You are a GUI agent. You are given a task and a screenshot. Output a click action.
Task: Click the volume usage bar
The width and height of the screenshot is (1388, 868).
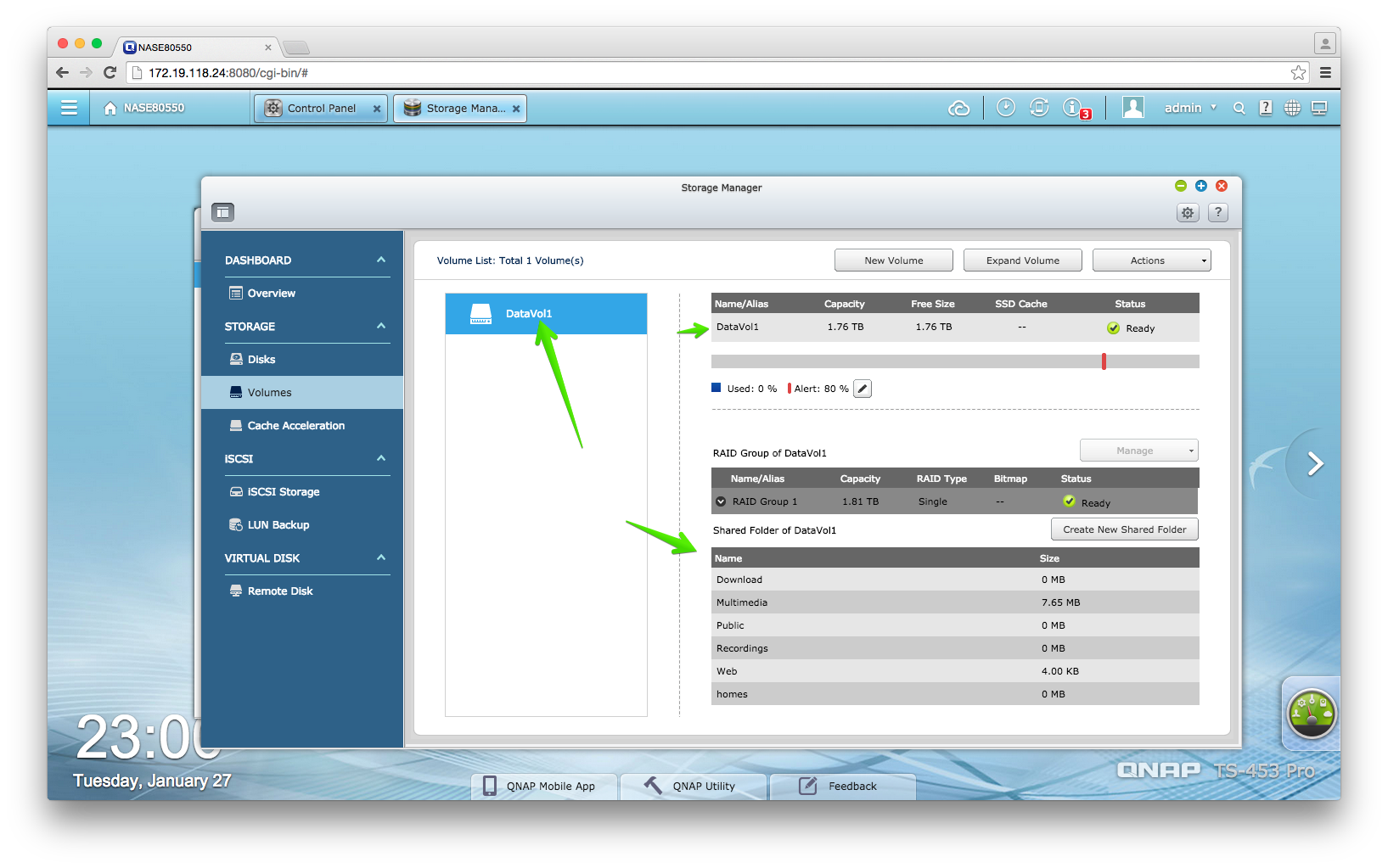click(955, 361)
